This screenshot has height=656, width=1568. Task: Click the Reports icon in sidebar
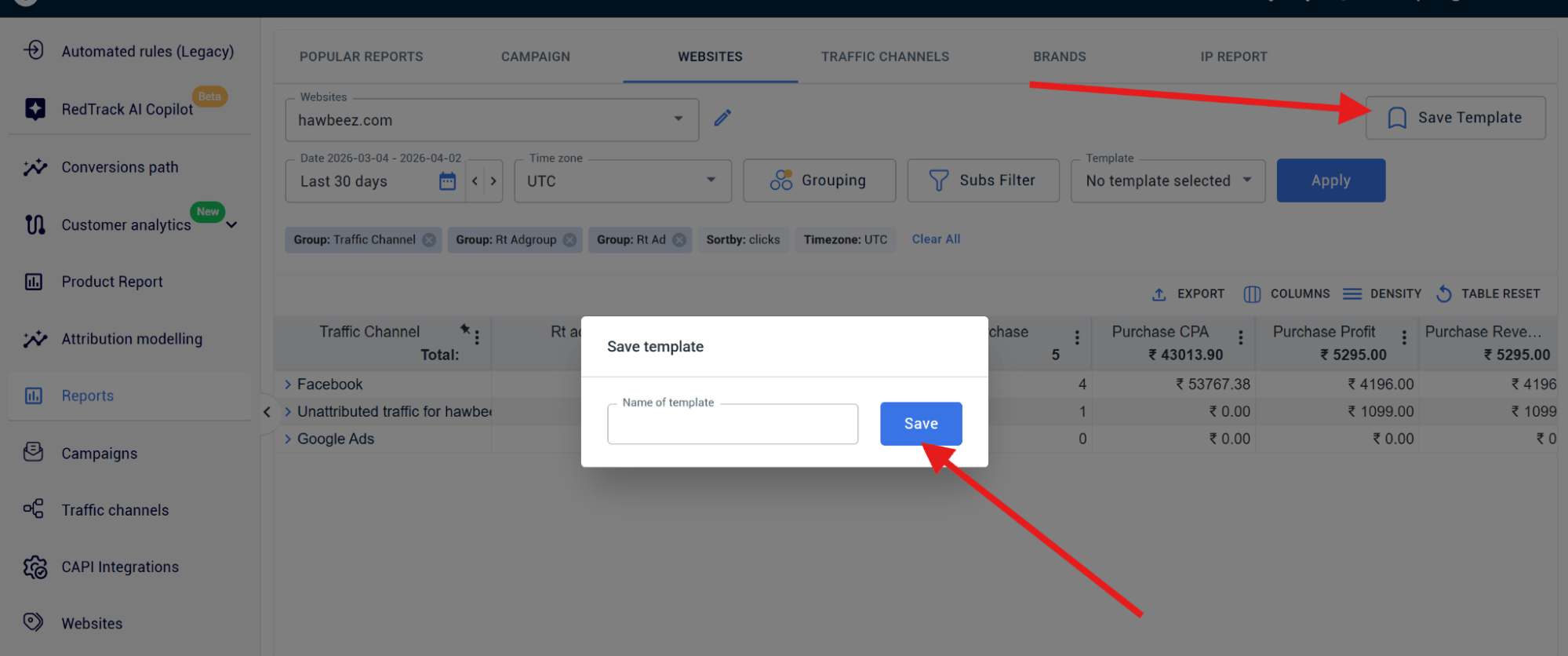point(34,395)
